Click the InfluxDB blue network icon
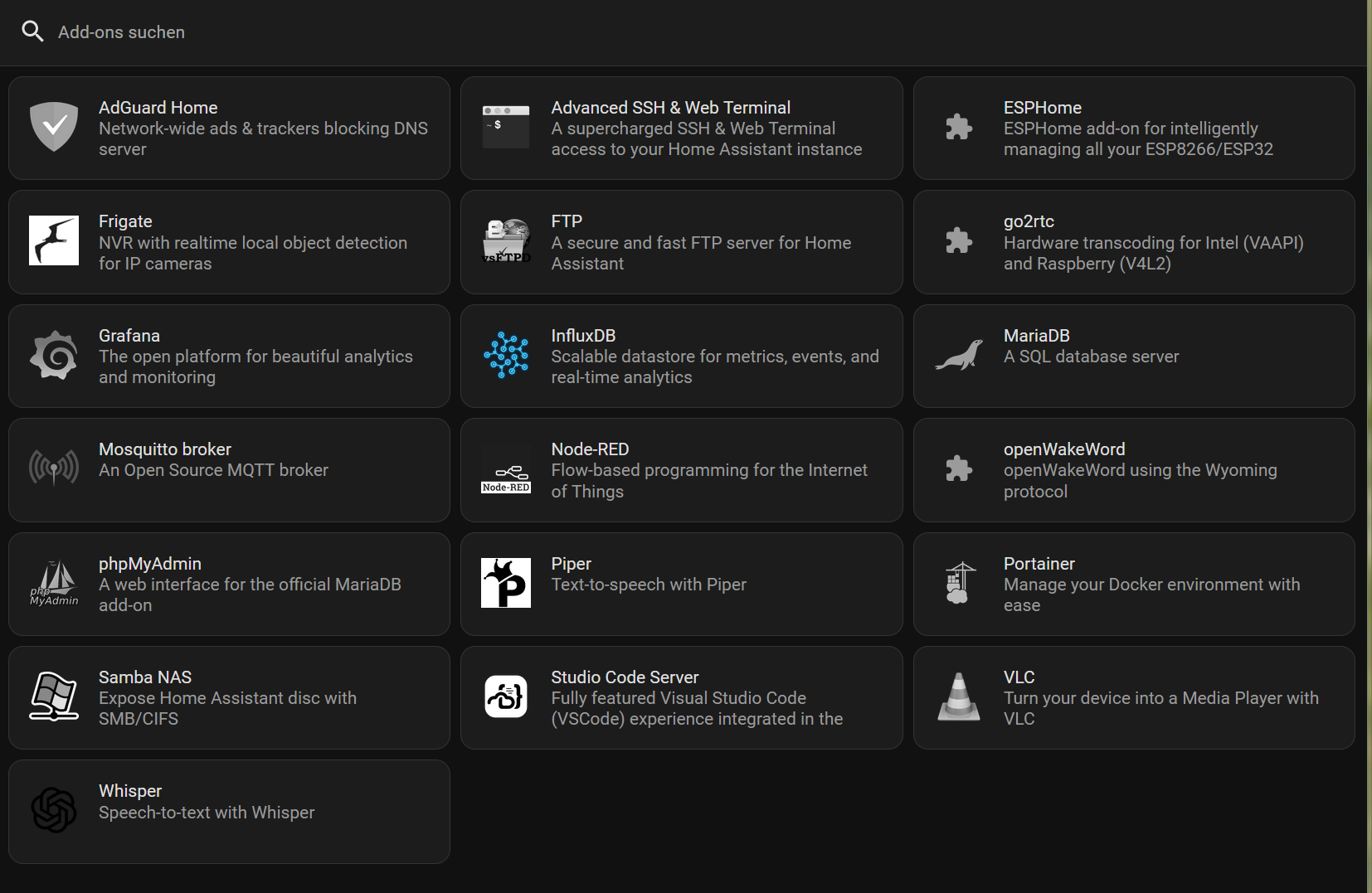 pos(506,355)
